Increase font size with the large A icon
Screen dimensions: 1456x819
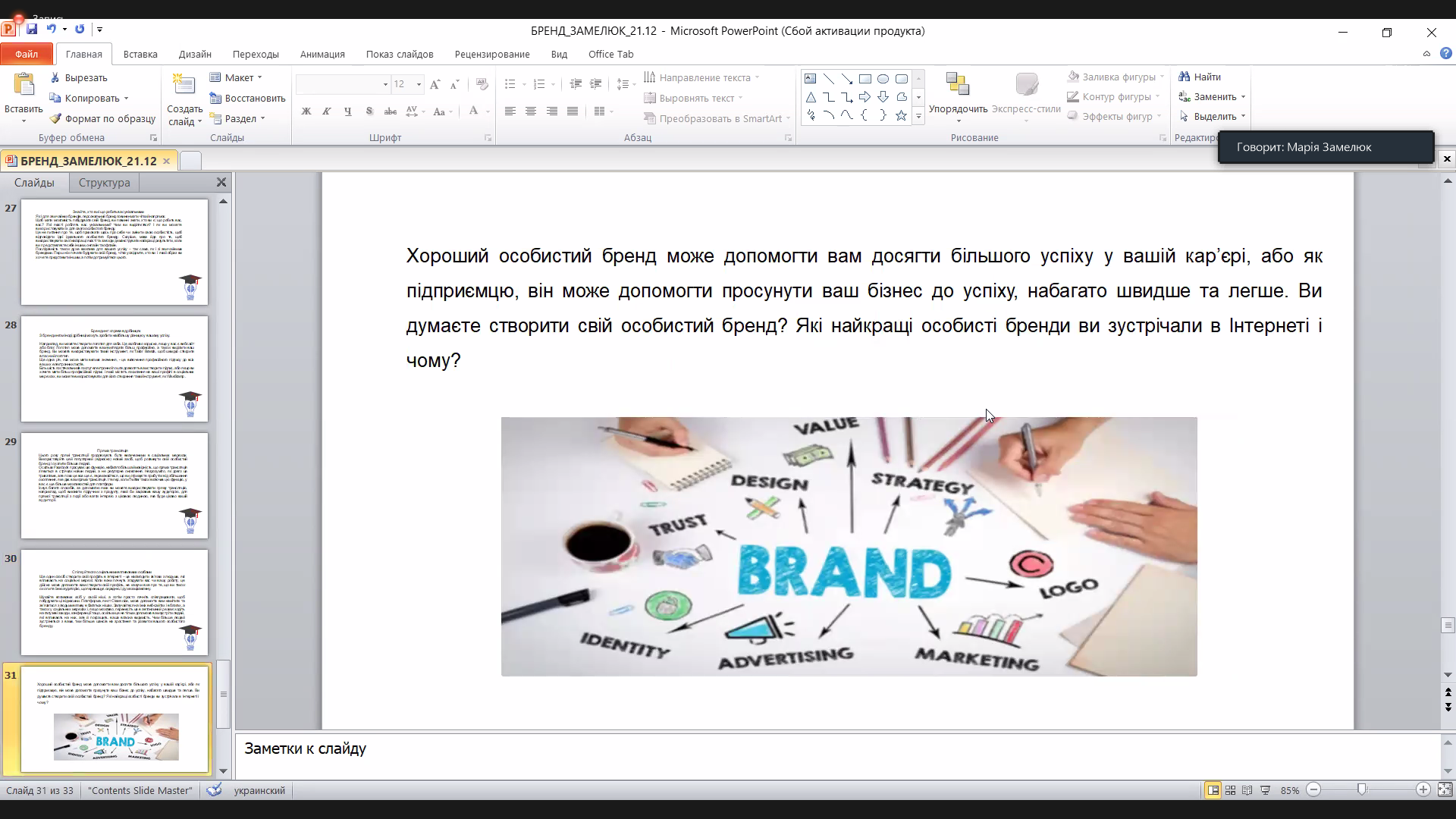pyautogui.click(x=435, y=84)
